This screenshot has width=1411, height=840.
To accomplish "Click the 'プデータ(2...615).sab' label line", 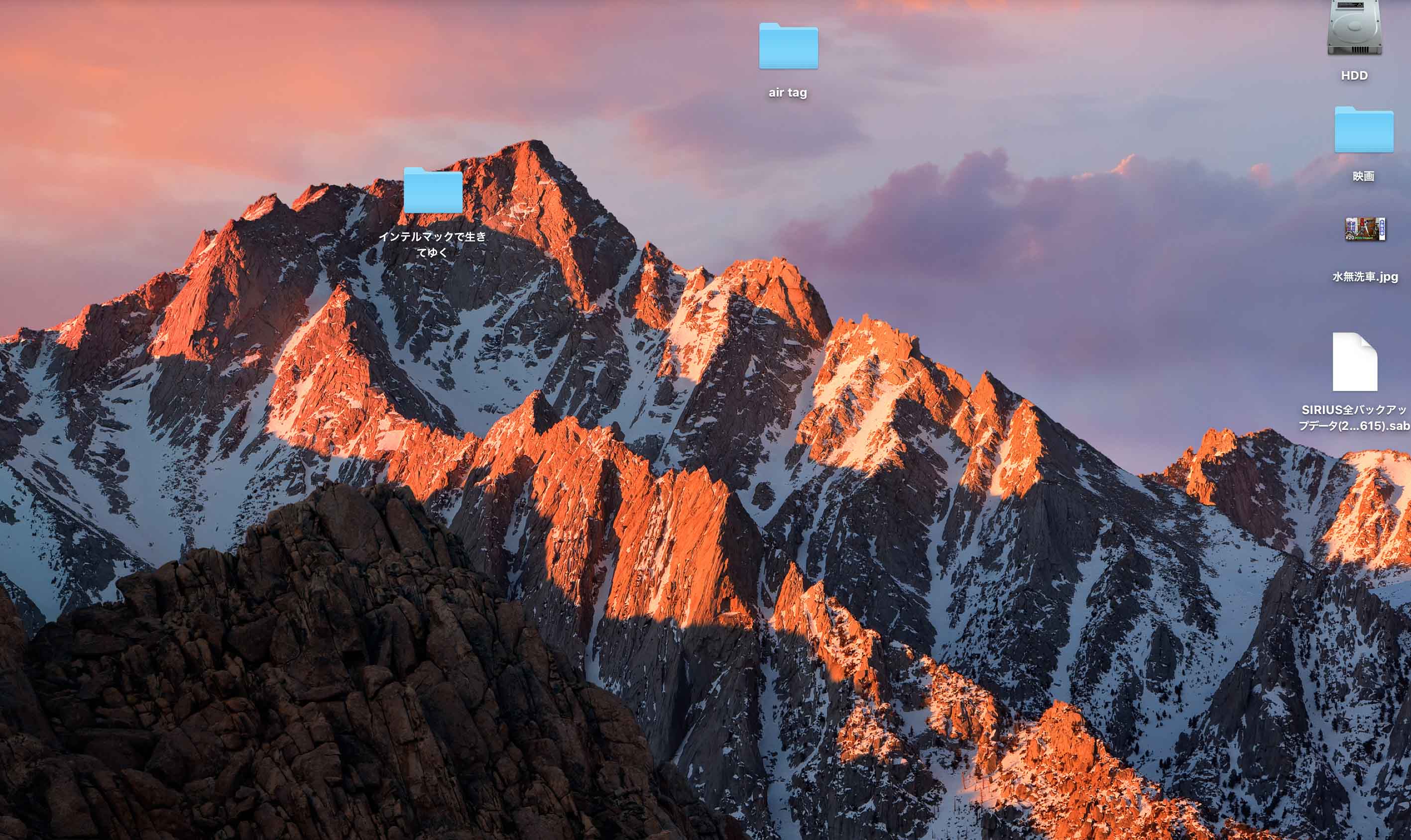I will click(x=1354, y=425).
